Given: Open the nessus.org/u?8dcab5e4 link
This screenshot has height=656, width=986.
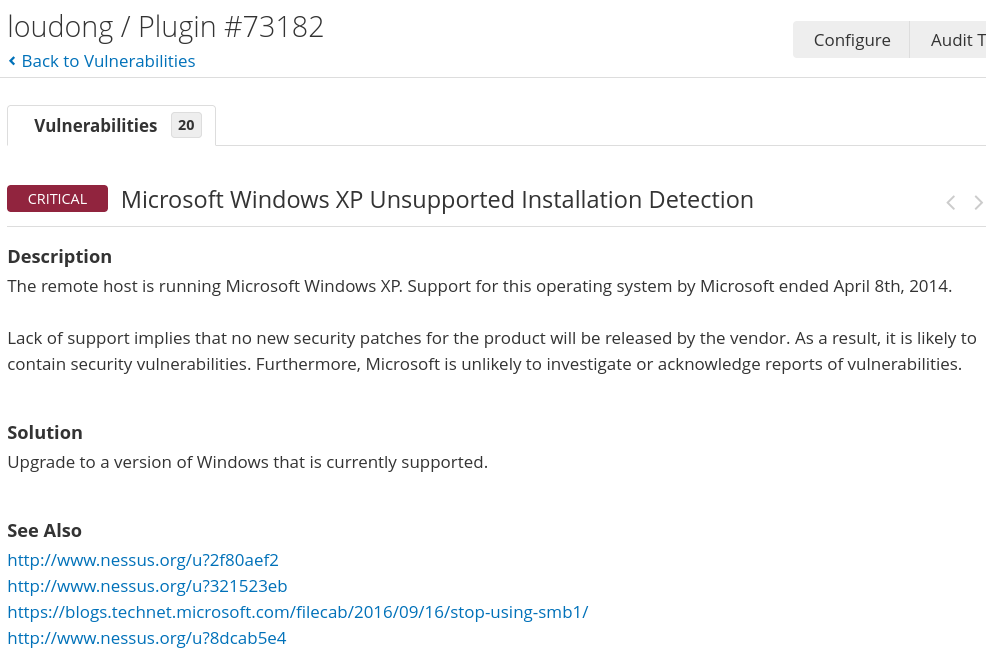Looking at the screenshot, I should tap(147, 638).
